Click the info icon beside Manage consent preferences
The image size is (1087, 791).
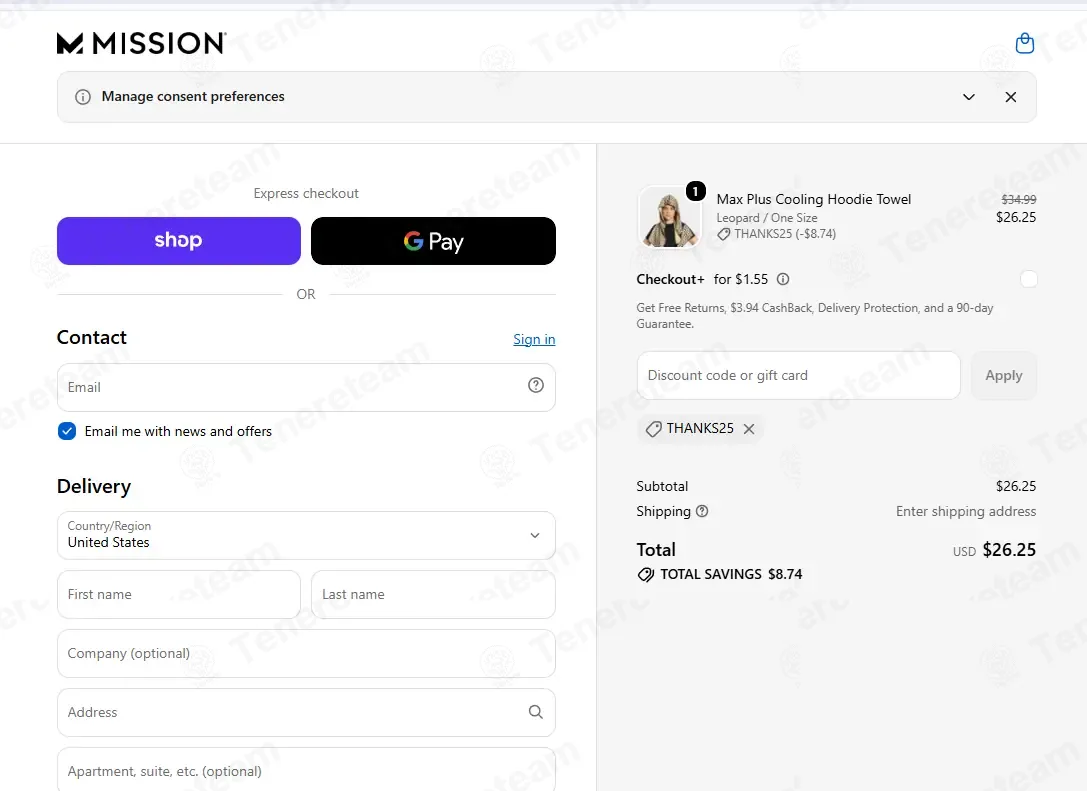[82, 97]
